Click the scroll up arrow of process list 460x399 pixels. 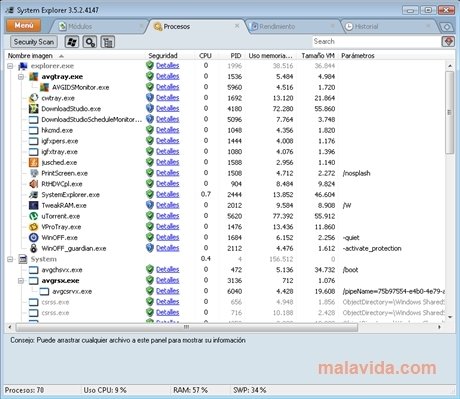[450, 66]
